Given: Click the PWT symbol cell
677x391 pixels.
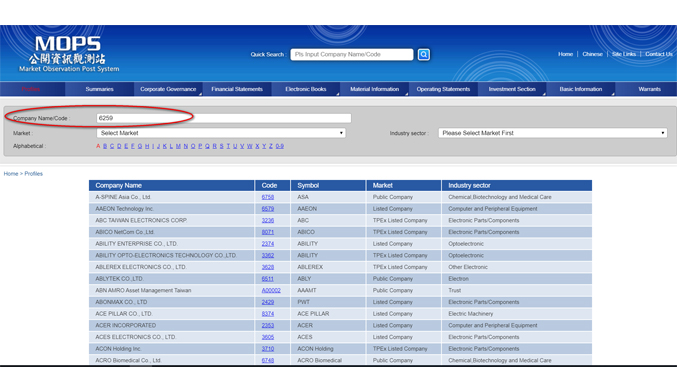Looking at the screenshot, I should (x=328, y=302).
